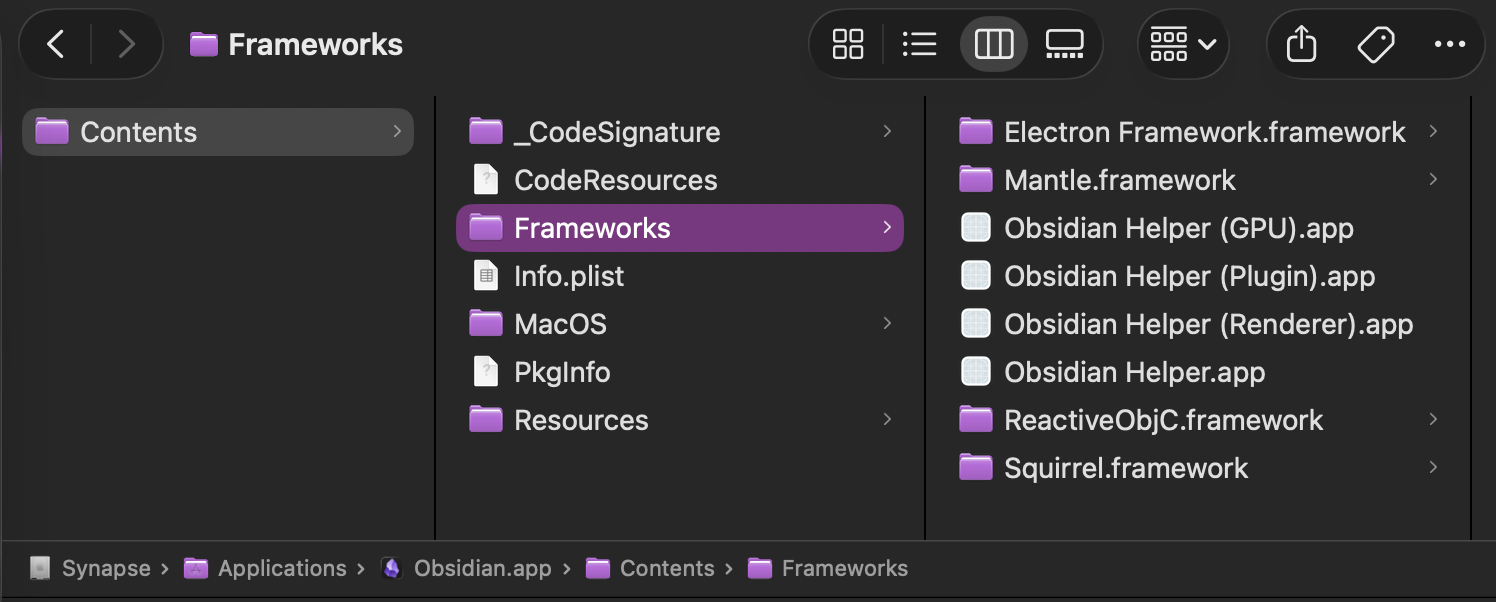Switch to list view
Screen dimensions: 1496x602
(x=919, y=44)
